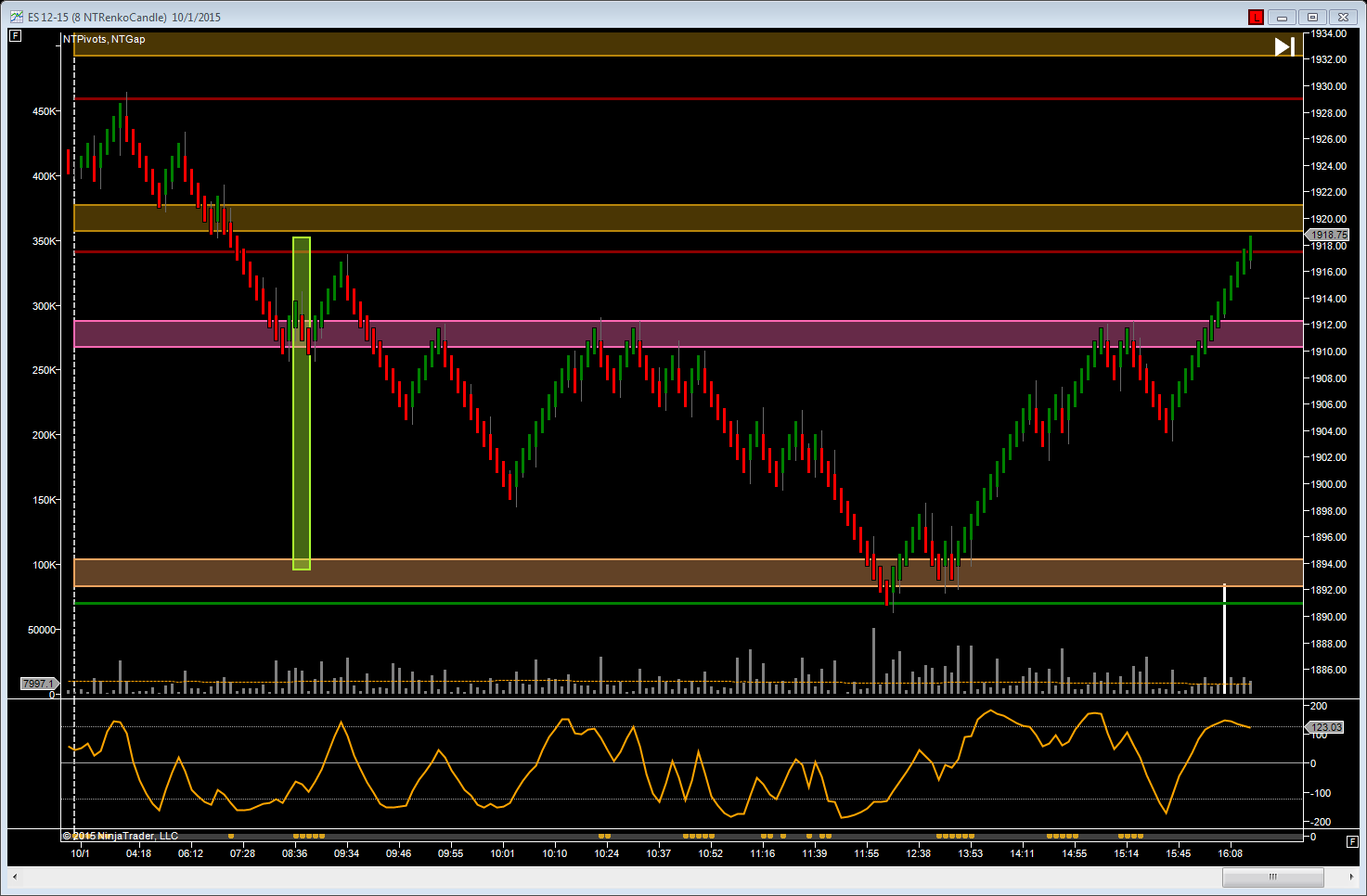Viewport: 1367px width, 896px height.
Task: Click the 08:36 time label
Action: click(x=294, y=853)
